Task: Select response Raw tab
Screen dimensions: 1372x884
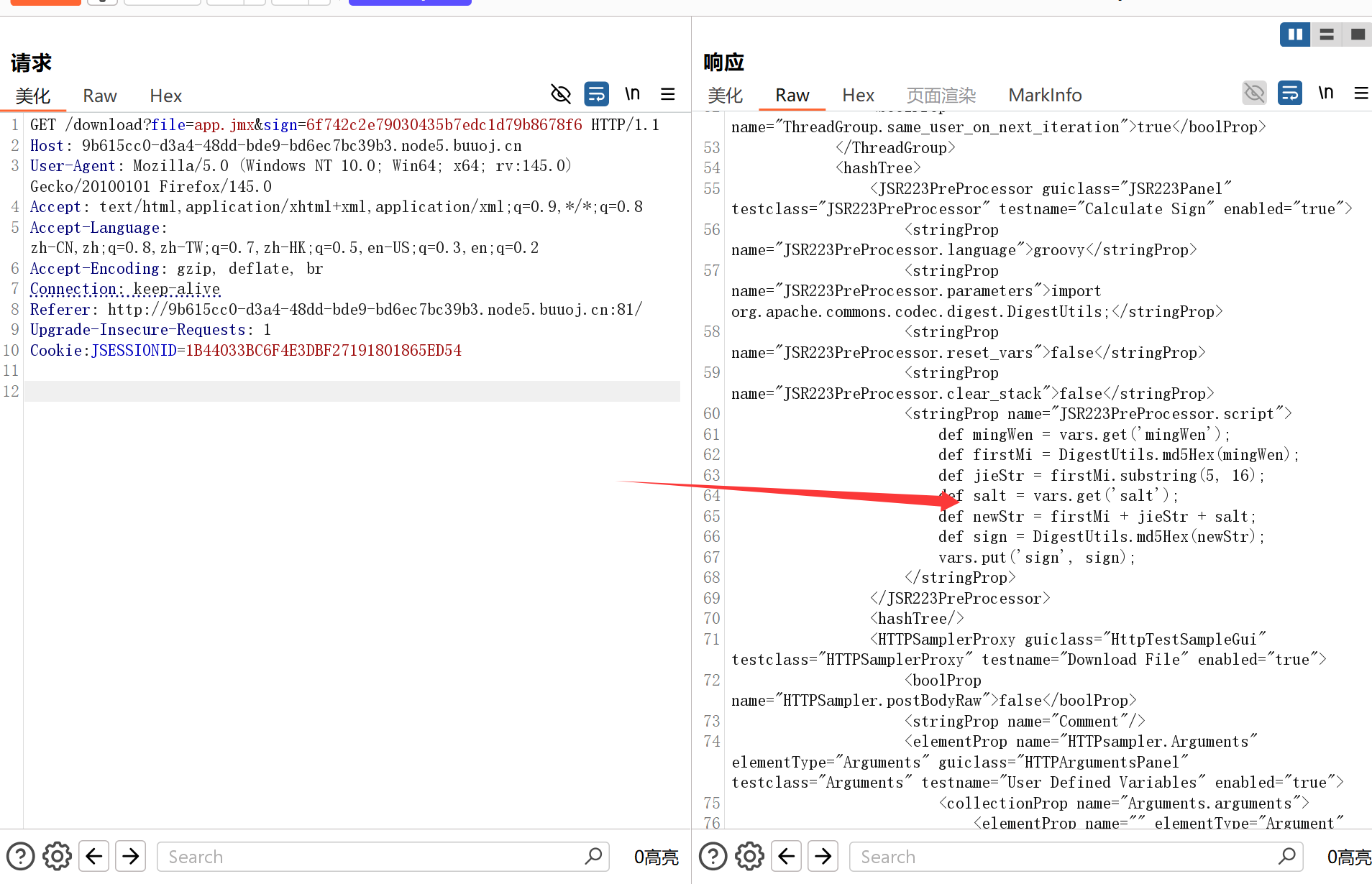Action: (x=792, y=96)
